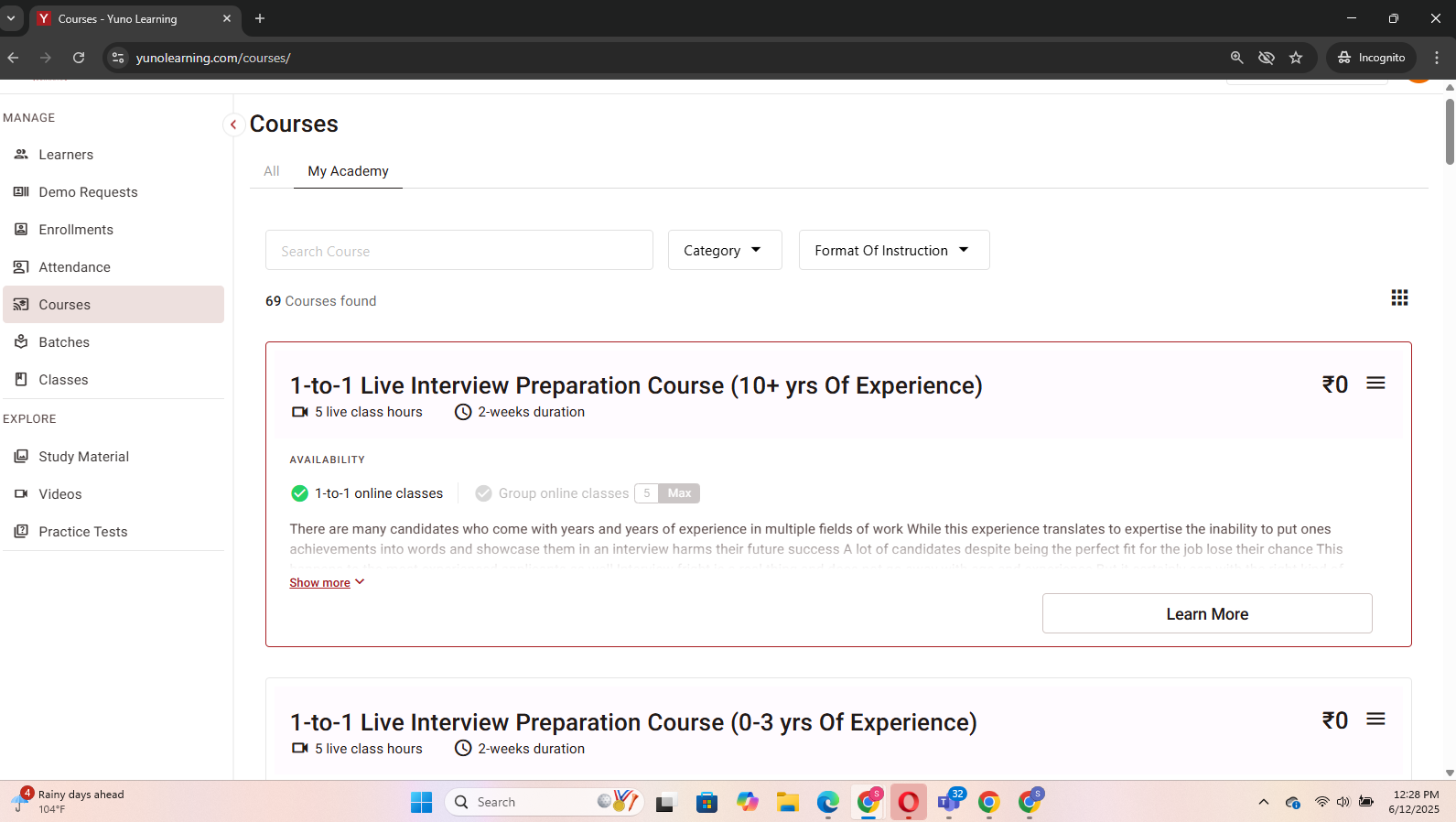This screenshot has height=822, width=1456.
Task: Click the page vertical scrollbar
Action: pos(1449,133)
